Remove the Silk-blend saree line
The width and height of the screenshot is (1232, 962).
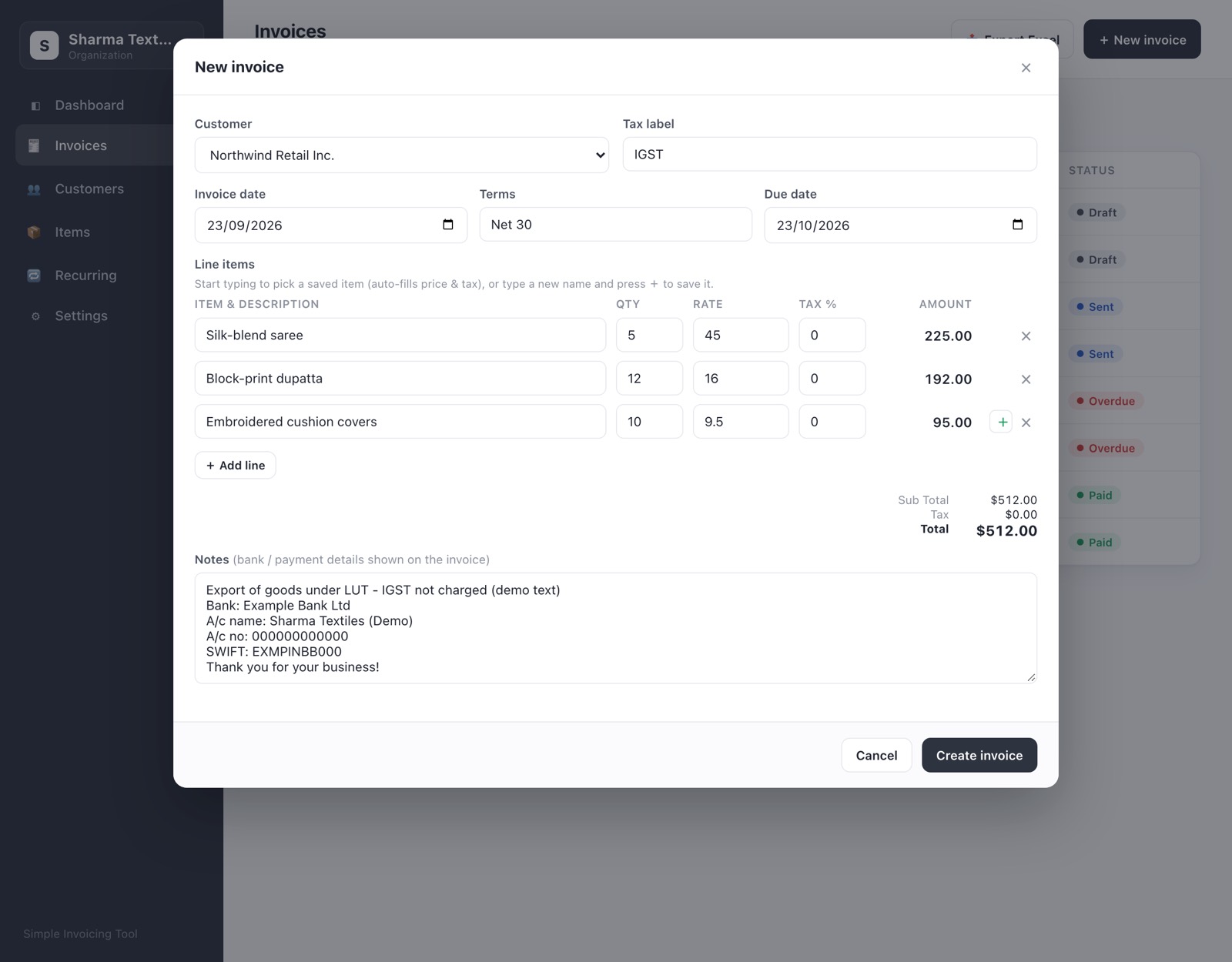pos(1026,336)
